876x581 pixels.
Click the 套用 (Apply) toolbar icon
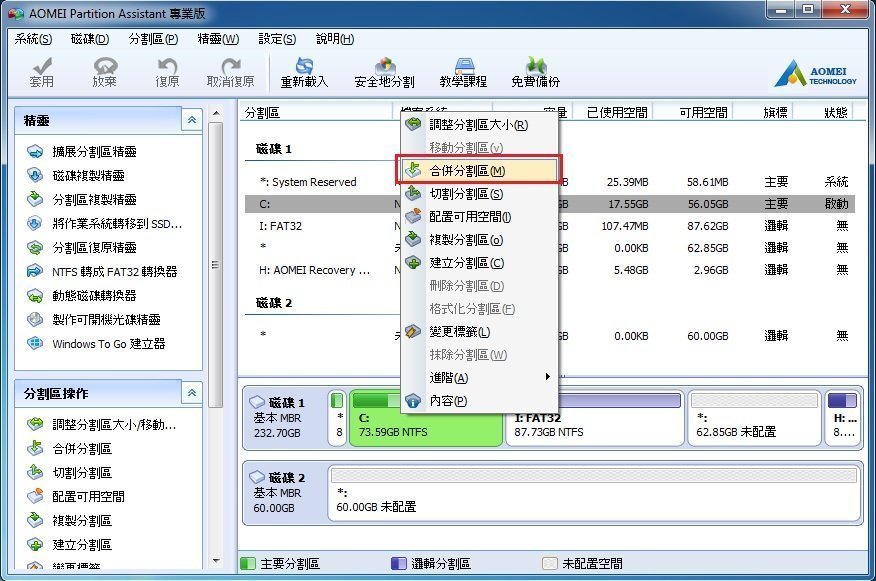[x=41, y=73]
